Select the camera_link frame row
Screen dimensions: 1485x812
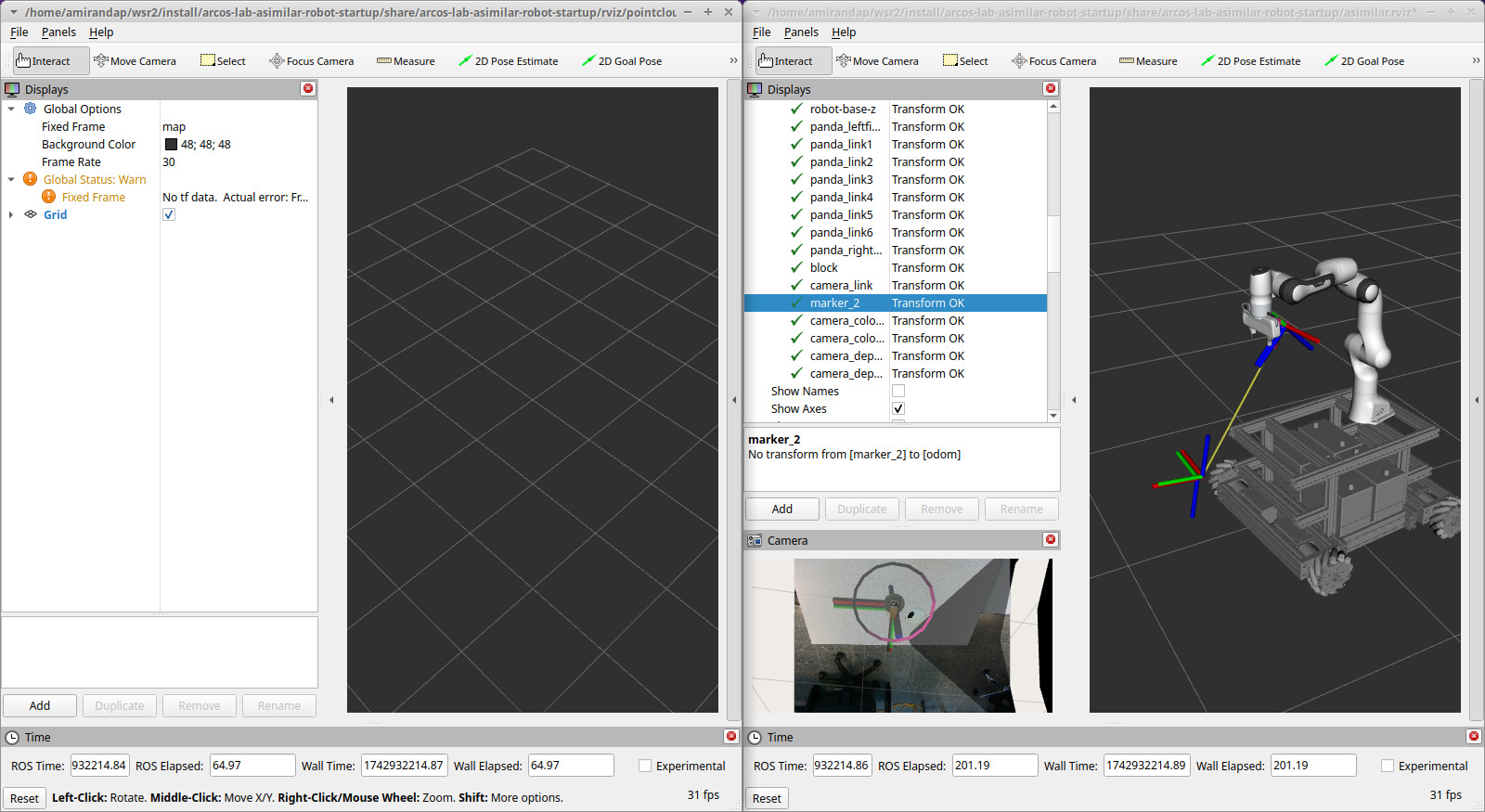pos(841,285)
